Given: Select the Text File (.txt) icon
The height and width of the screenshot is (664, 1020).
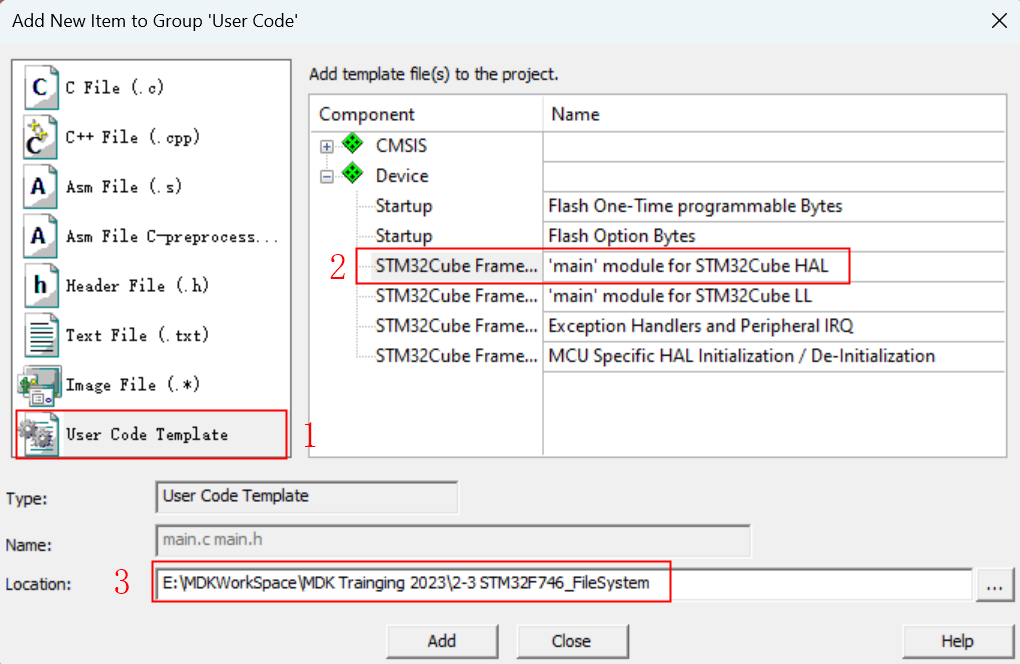Looking at the screenshot, I should (40, 335).
